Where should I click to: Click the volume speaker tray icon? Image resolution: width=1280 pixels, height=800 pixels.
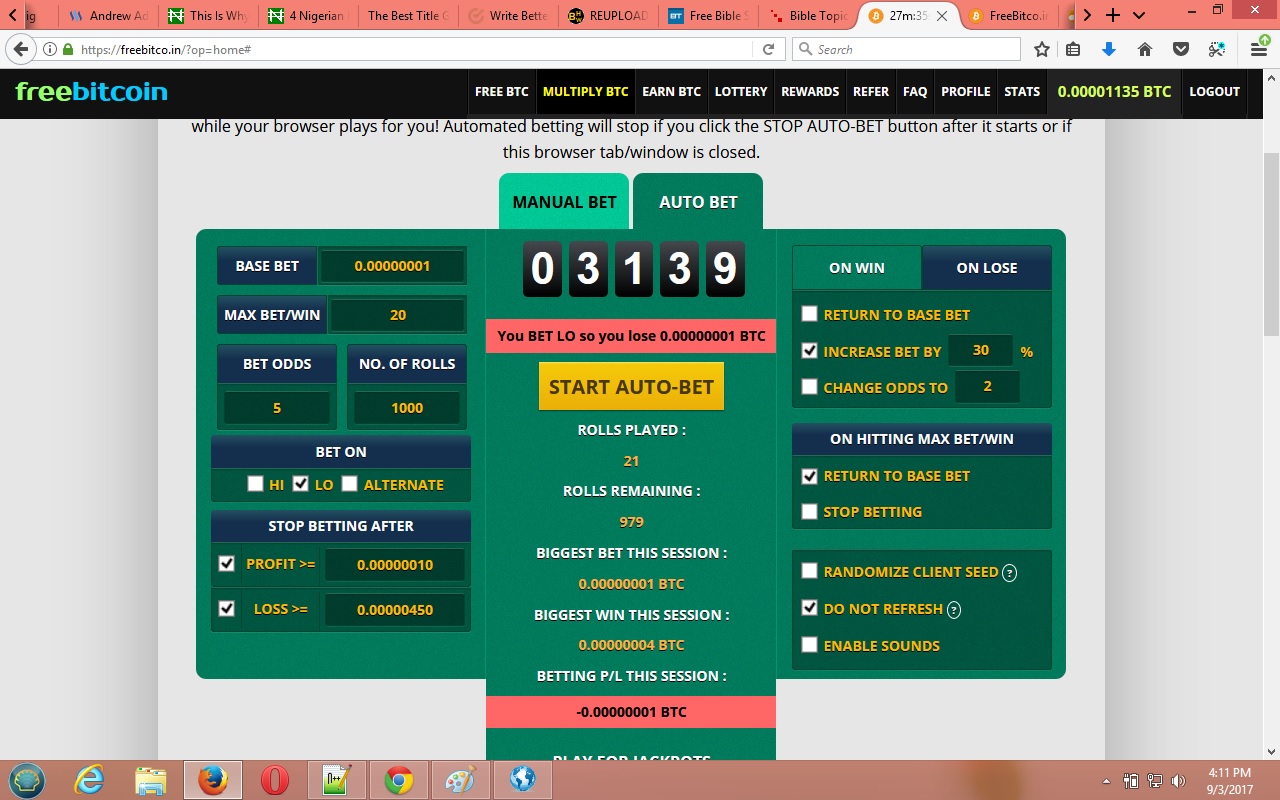(x=1179, y=781)
